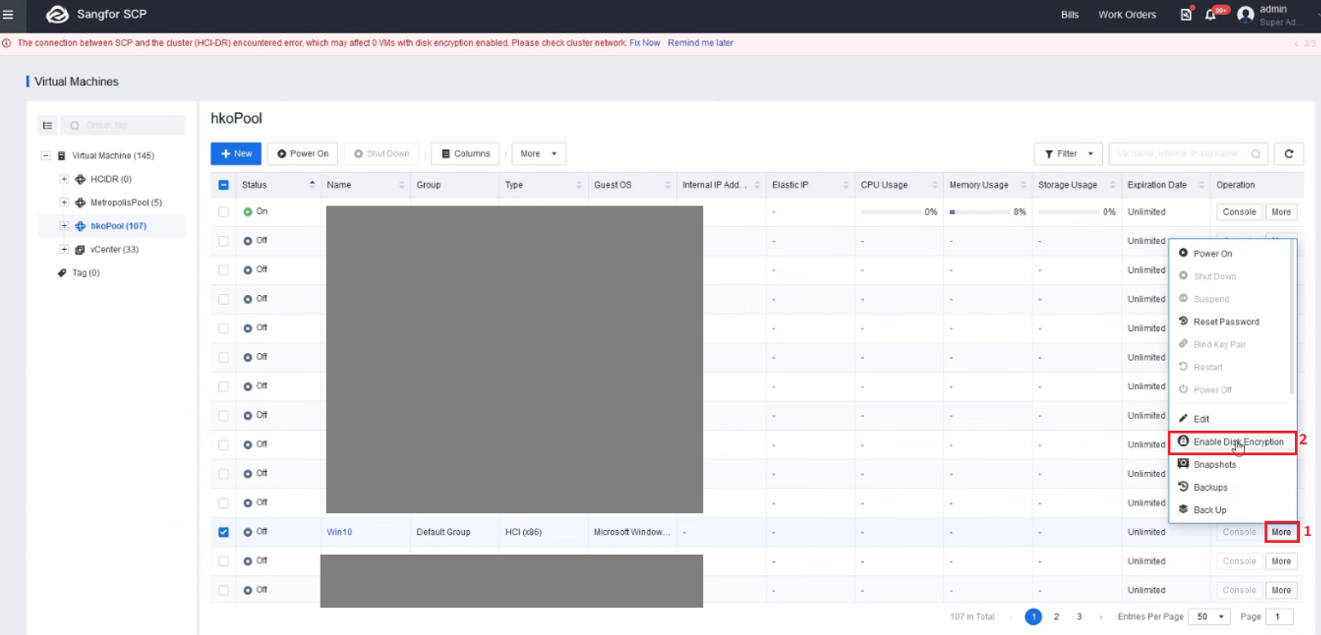Click the search magnifier in VM name box
1321x635 pixels.
(x=1256, y=154)
